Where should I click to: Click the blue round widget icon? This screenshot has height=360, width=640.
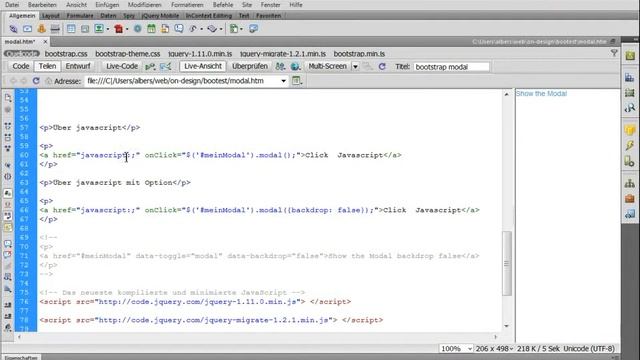(x=138, y=29)
